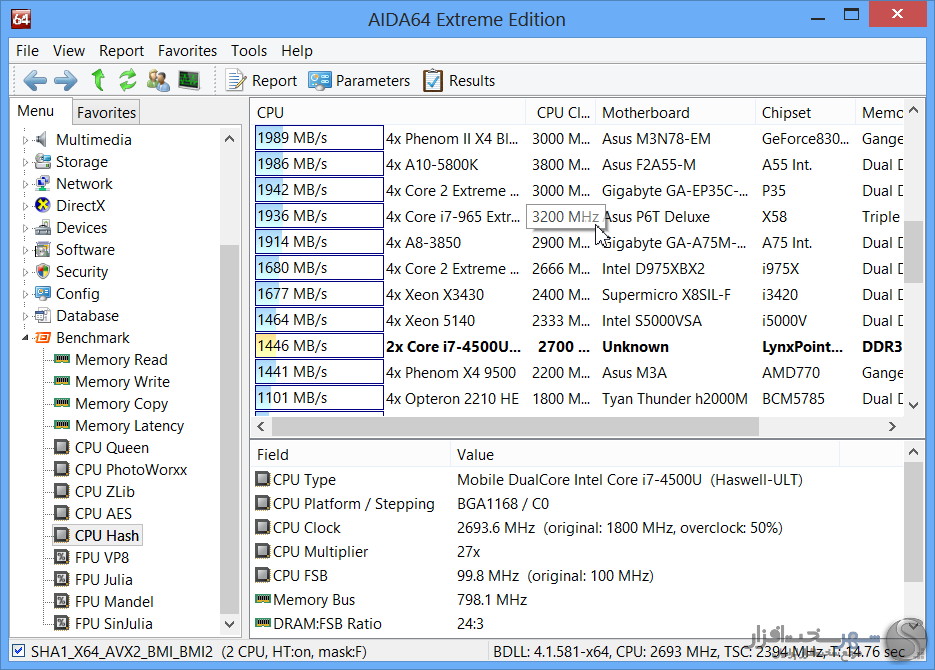The width and height of the screenshot is (935, 670).
Task: Go up one level with green arrow
Action: pyautogui.click(x=98, y=81)
